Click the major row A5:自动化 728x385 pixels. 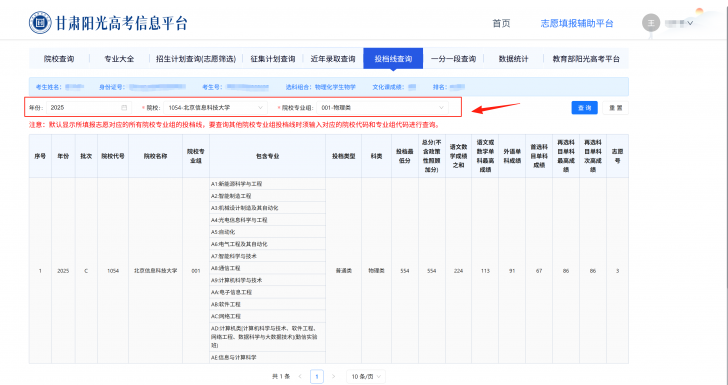click(x=267, y=232)
